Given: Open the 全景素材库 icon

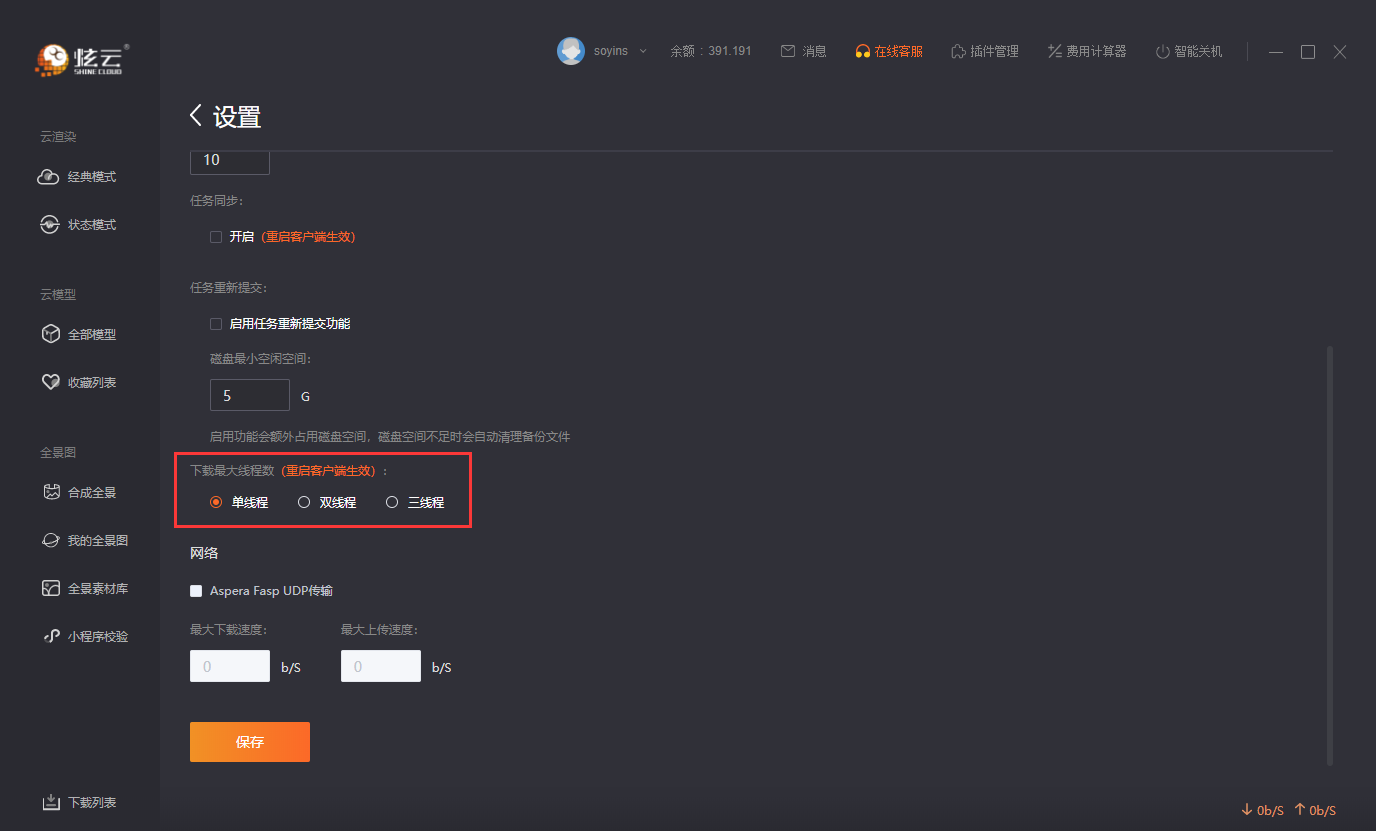Looking at the screenshot, I should coord(51,588).
